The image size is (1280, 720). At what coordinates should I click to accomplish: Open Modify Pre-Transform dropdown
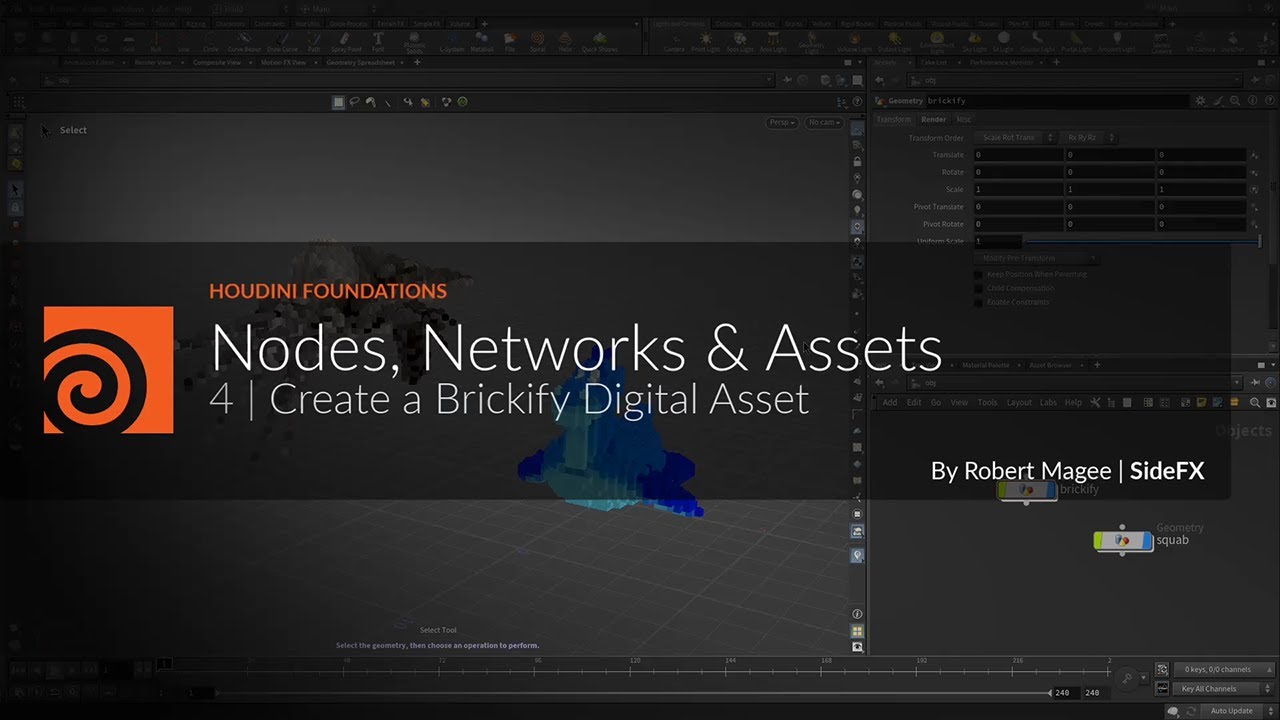pyautogui.click(x=1036, y=258)
